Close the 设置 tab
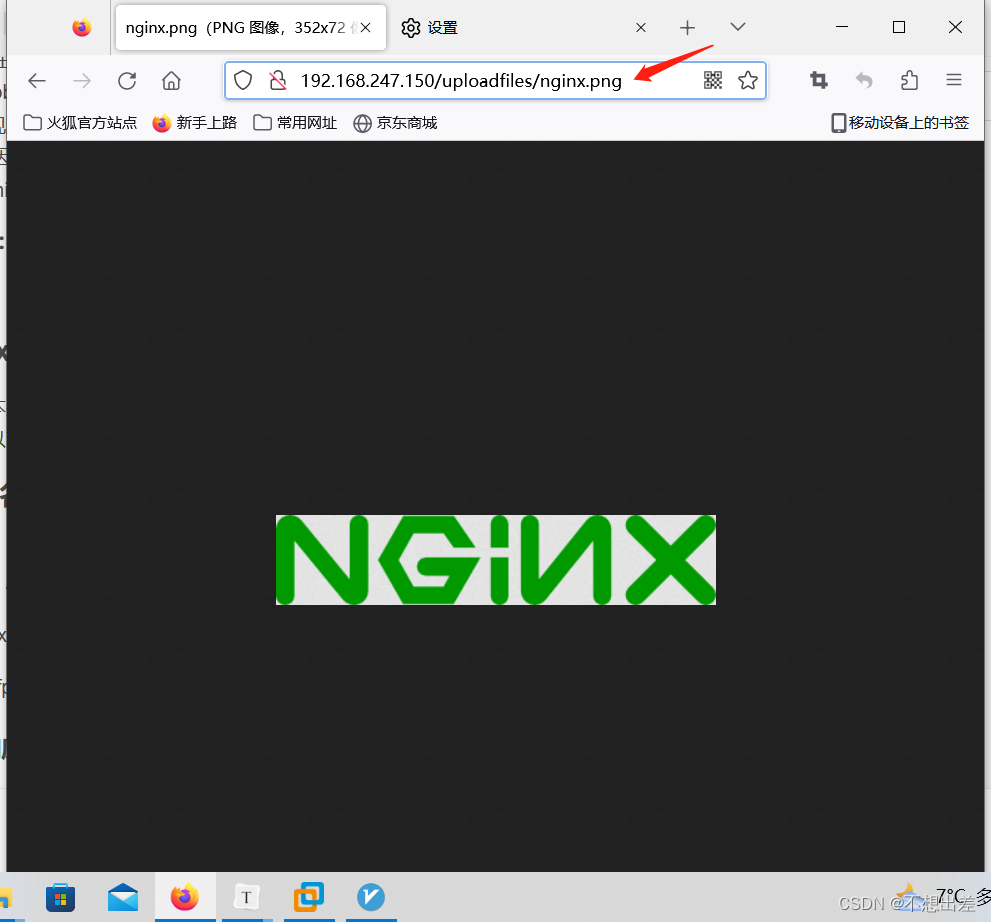Image resolution: width=991 pixels, height=922 pixels. pyautogui.click(x=641, y=28)
